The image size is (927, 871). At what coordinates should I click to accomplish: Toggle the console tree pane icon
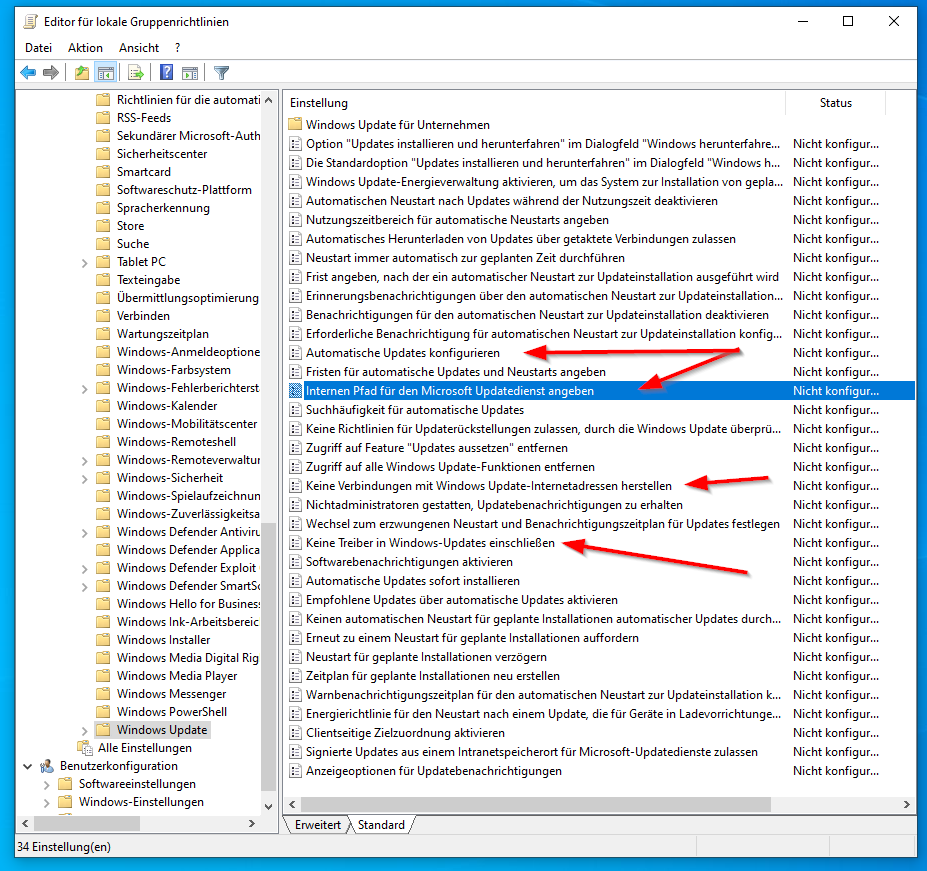tap(106, 73)
